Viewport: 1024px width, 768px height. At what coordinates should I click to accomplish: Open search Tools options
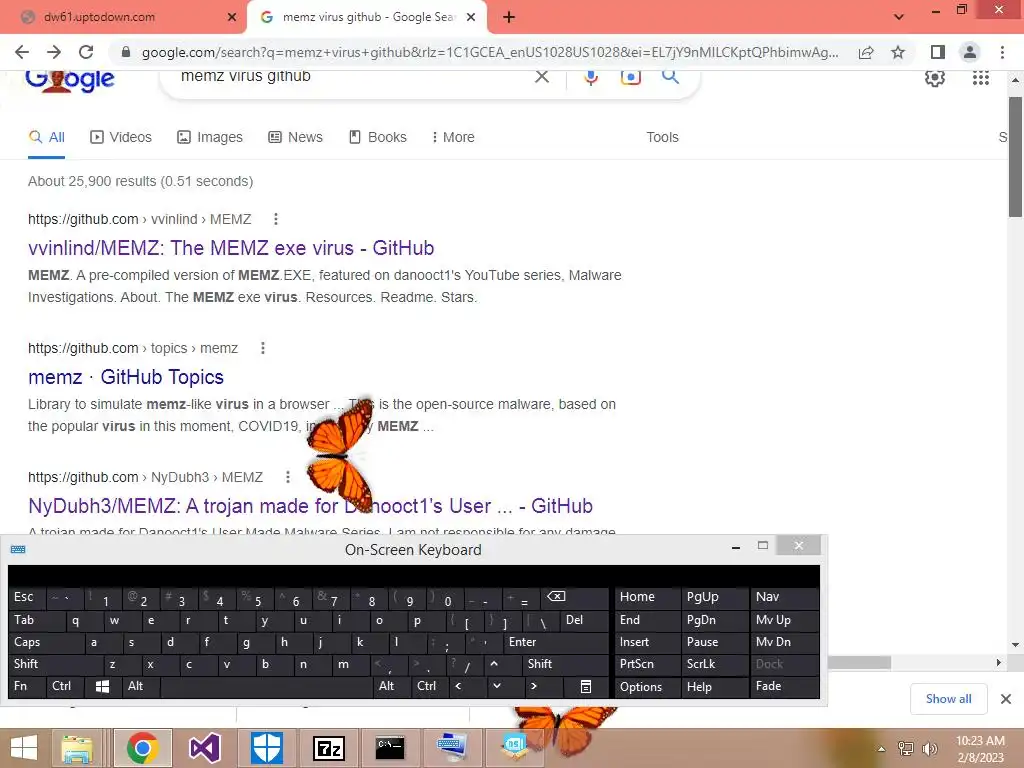(x=662, y=137)
